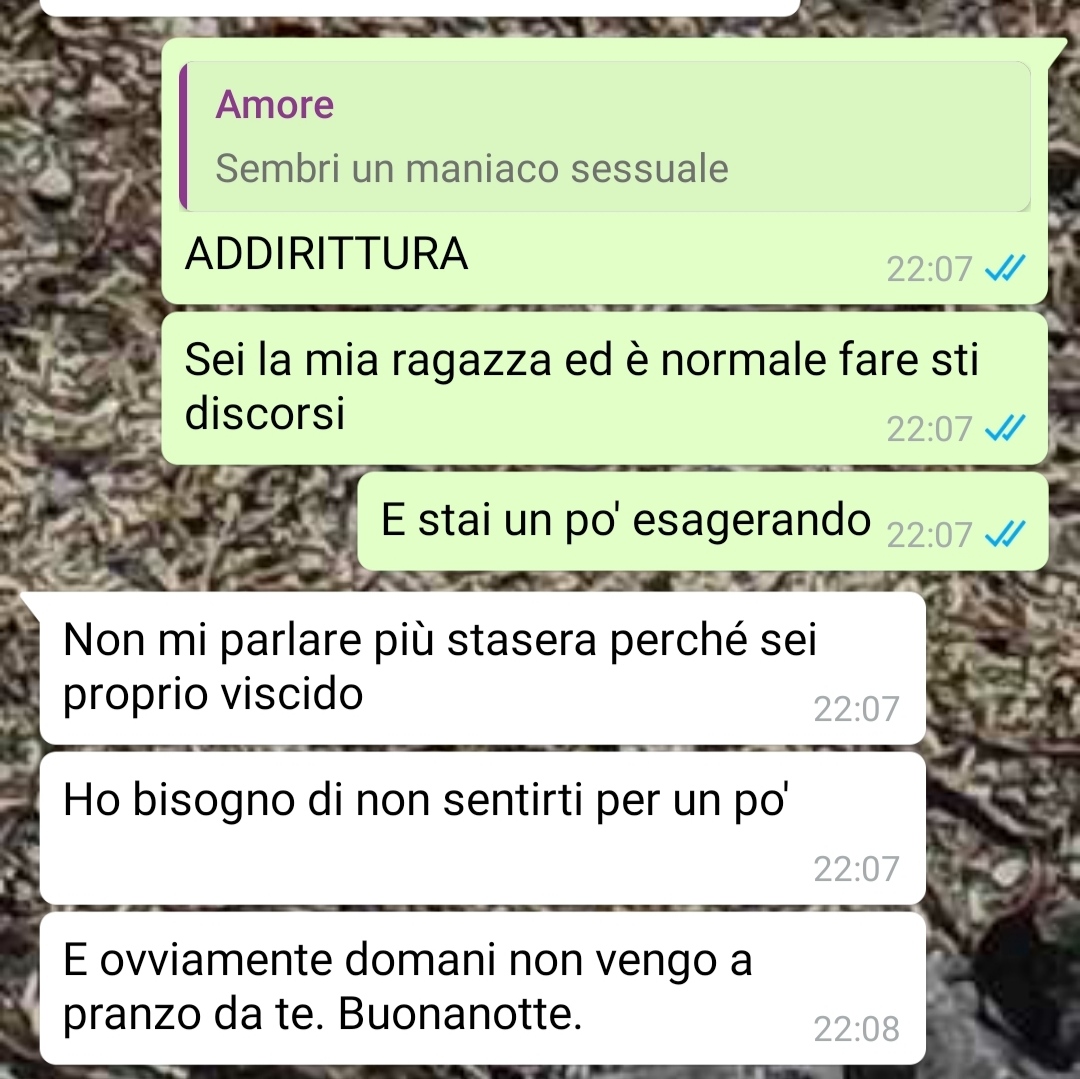Open the 'Sei la mia ragazza' message bubble
Screen dimensions: 1080x1079
604,388
